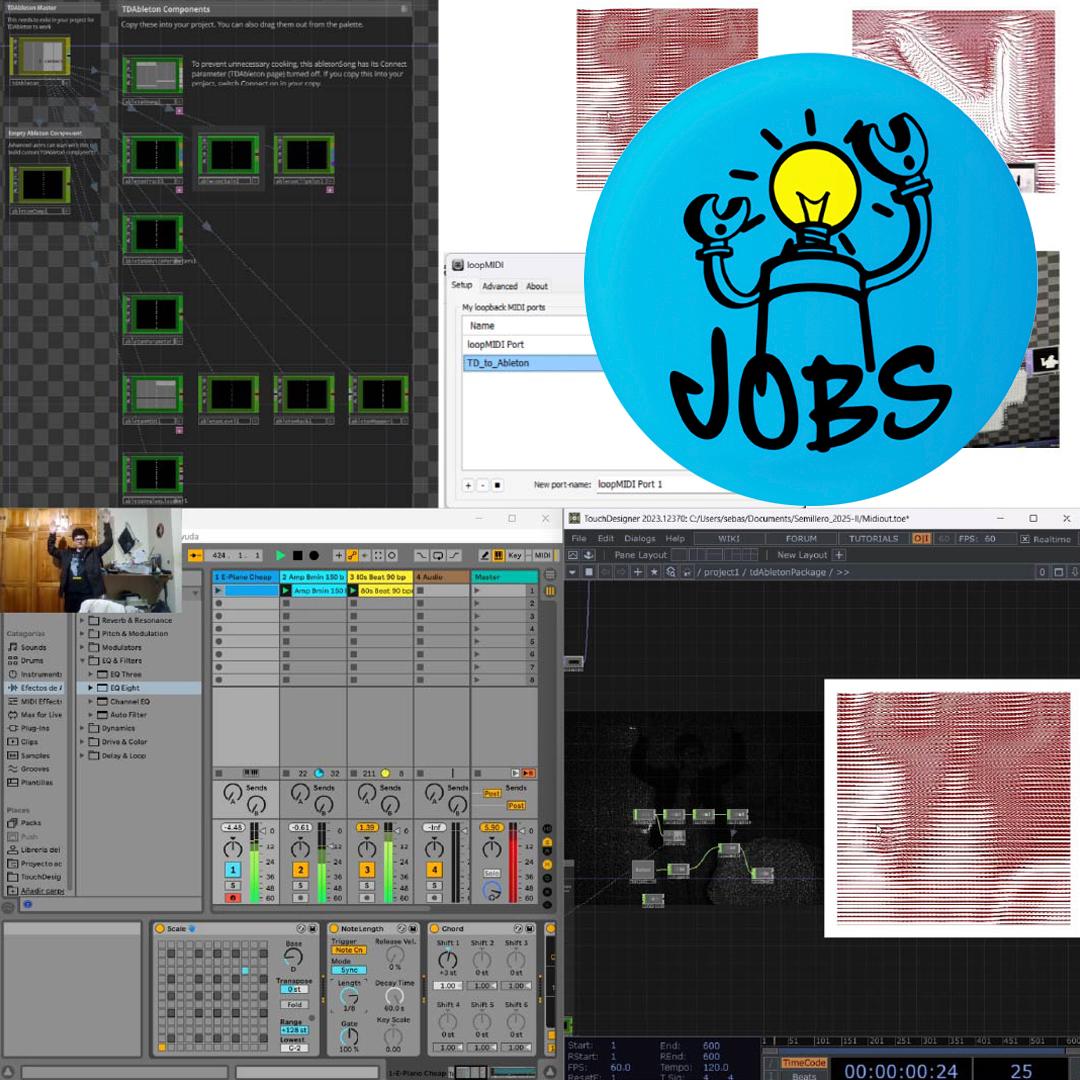Add a New Layout with plus button

pyautogui.click(x=839, y=555)
